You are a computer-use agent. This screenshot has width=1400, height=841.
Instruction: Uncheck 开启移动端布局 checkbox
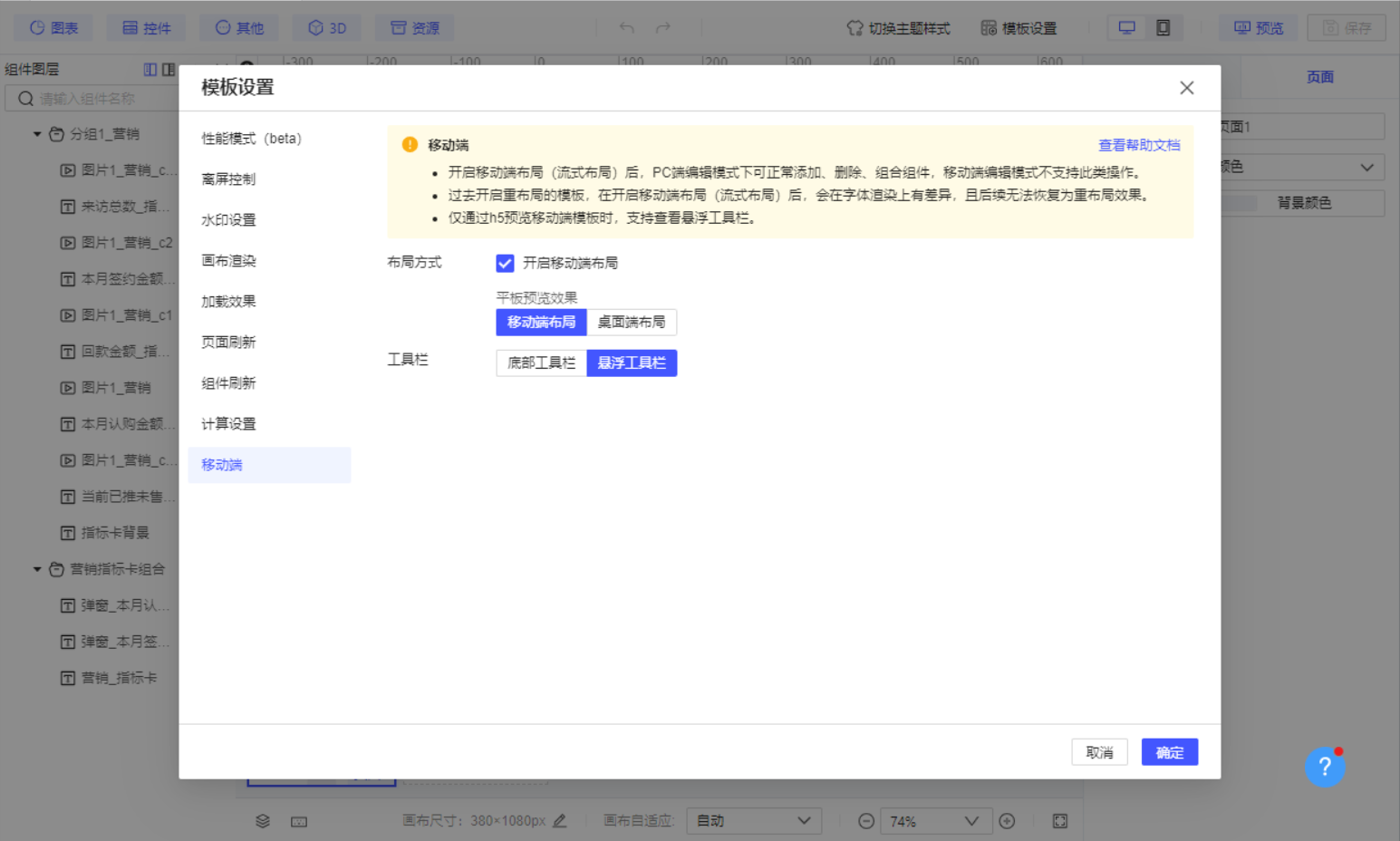506,263
